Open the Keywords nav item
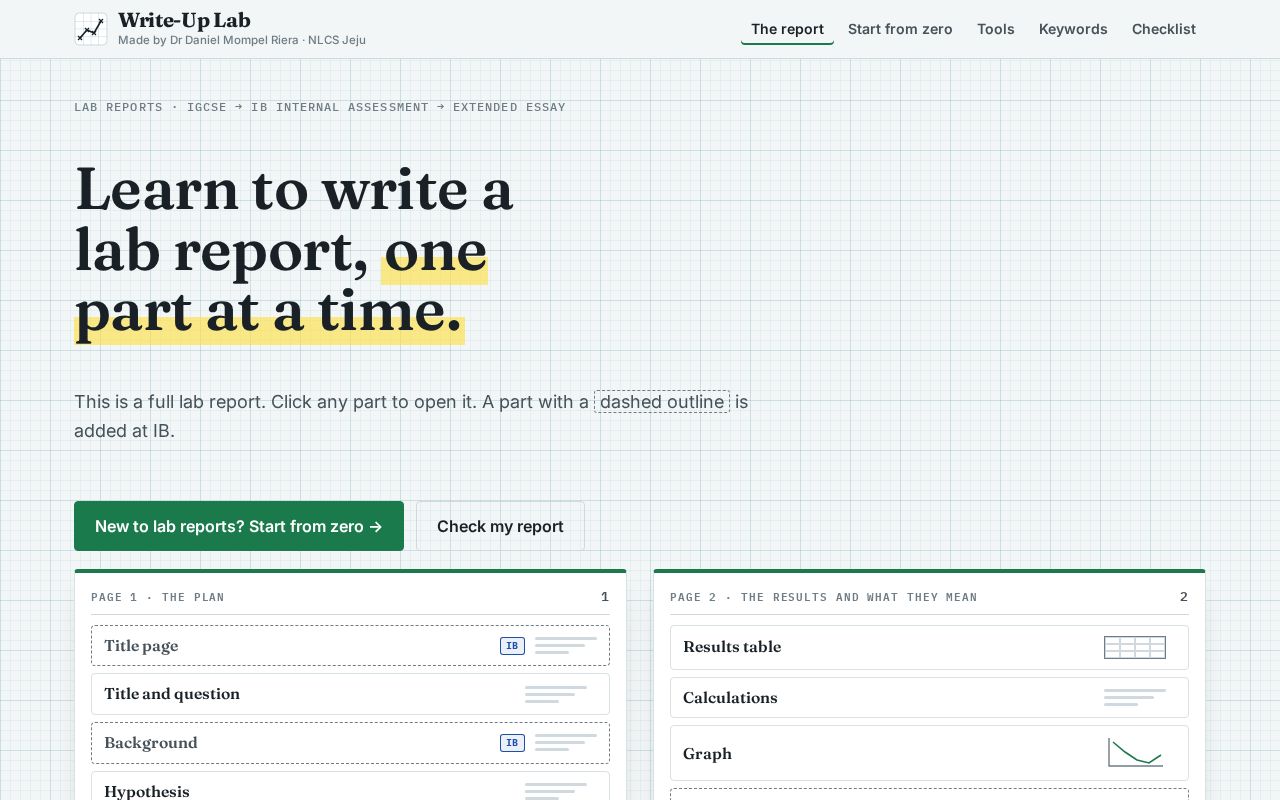The width and height of the screenshot is (1280, 800). [x=1073, y=29]
